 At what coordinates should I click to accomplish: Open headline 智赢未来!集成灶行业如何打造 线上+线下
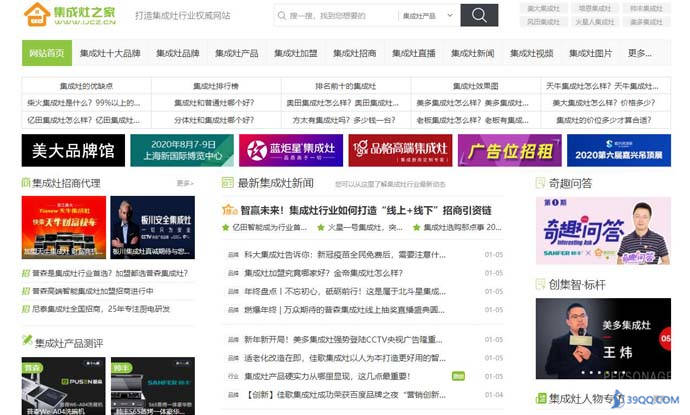(366, 210)
